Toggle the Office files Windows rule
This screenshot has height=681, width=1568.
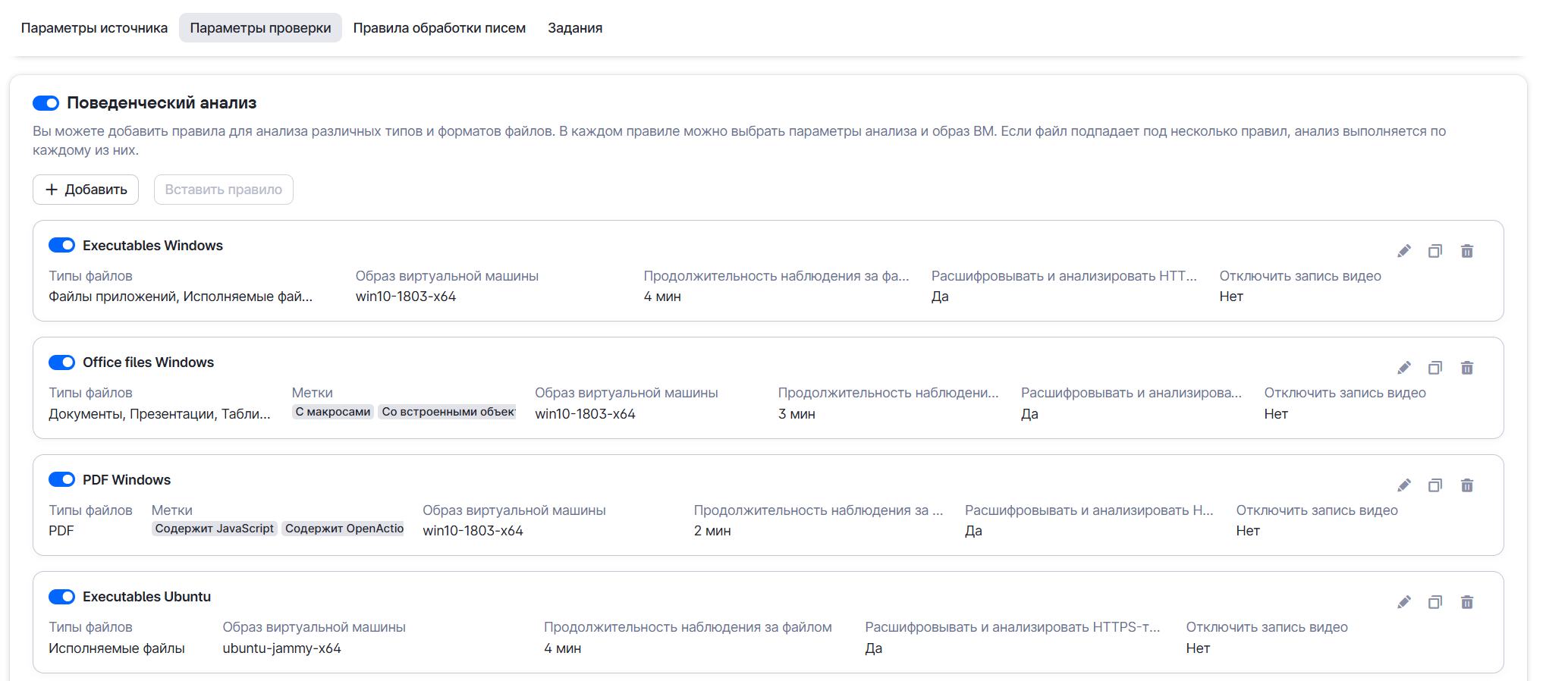(62, 362)
